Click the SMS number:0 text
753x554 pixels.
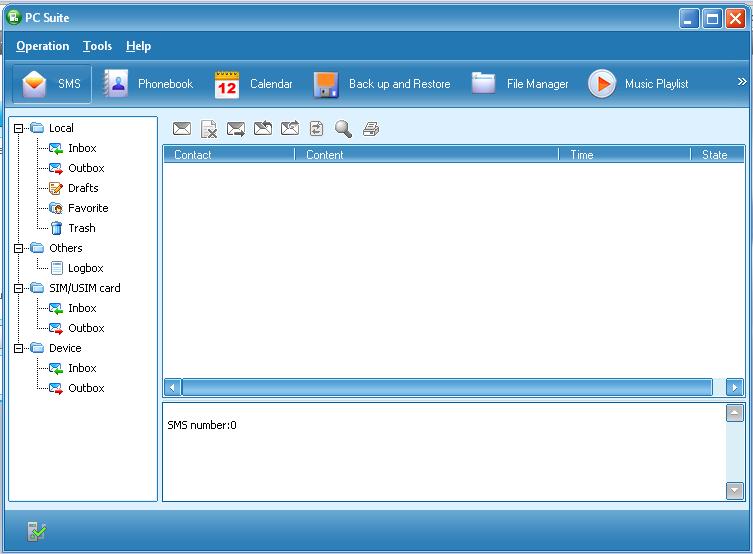click(202, 425)
